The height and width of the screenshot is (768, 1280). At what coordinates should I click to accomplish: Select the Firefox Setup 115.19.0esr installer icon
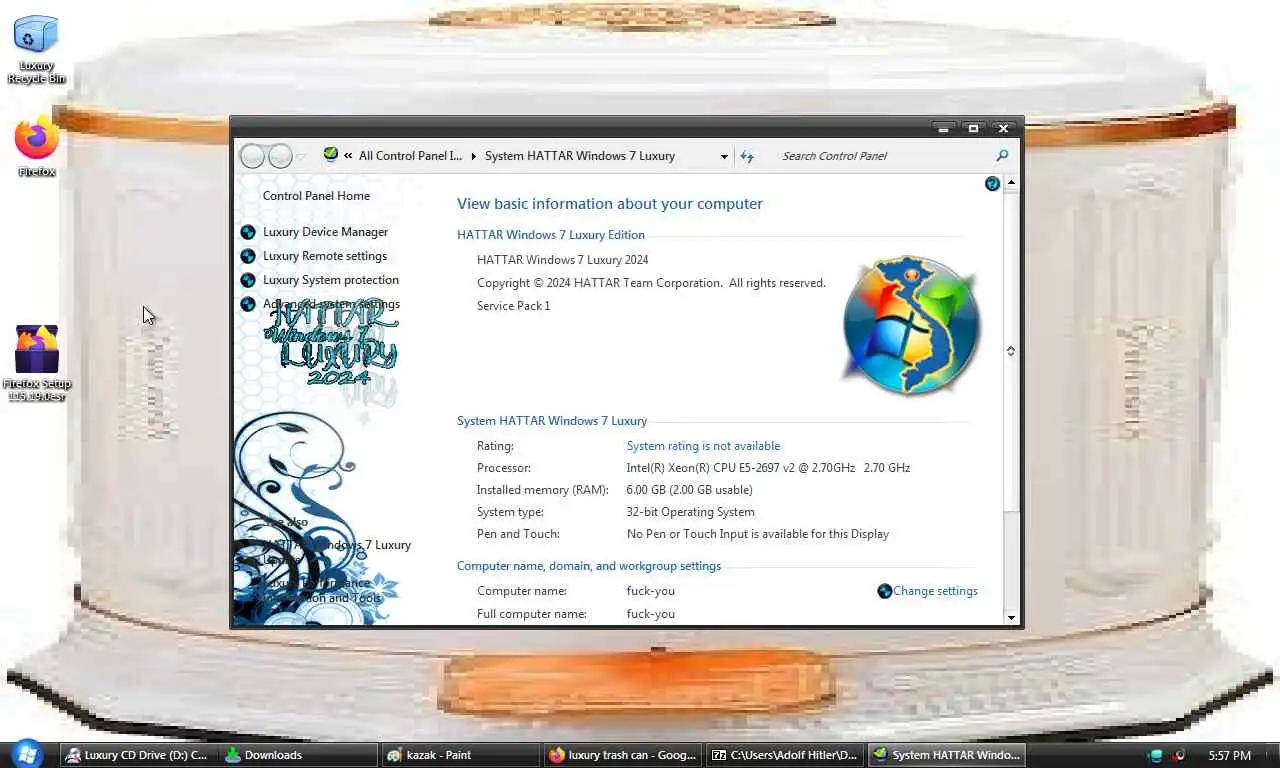pos(37,363)
